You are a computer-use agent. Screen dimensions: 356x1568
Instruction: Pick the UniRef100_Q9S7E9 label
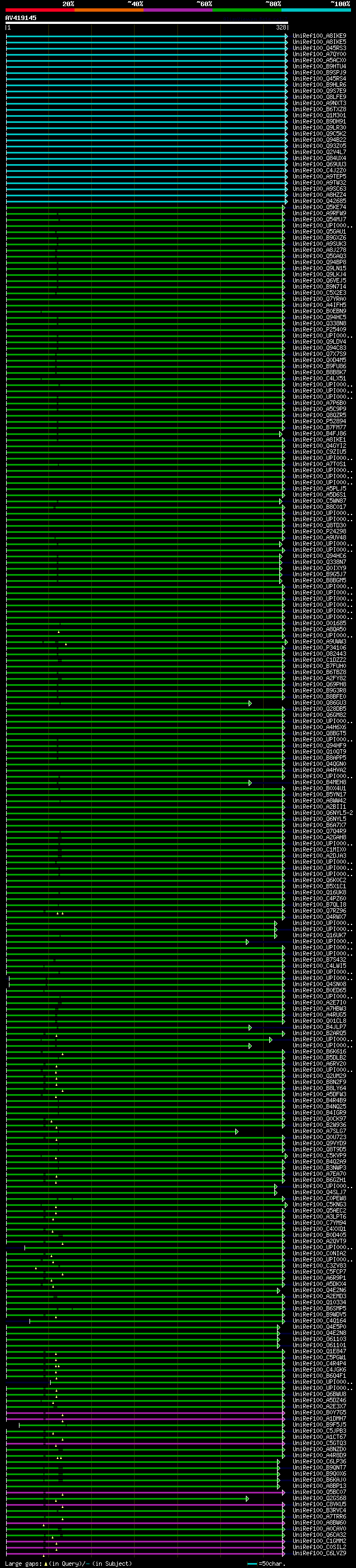coord(319,91)
